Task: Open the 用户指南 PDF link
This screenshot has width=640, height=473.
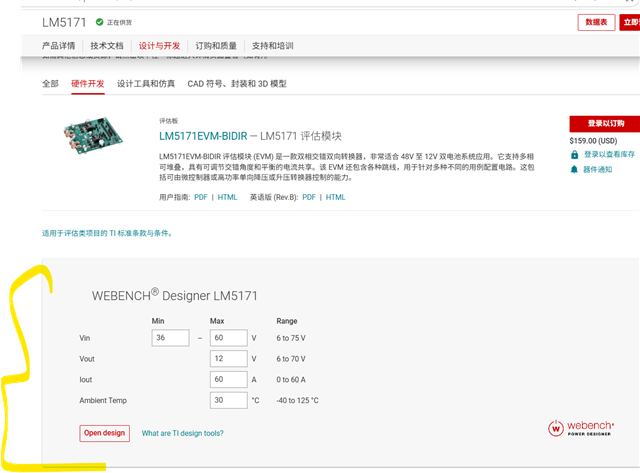Action: (201, 197)
